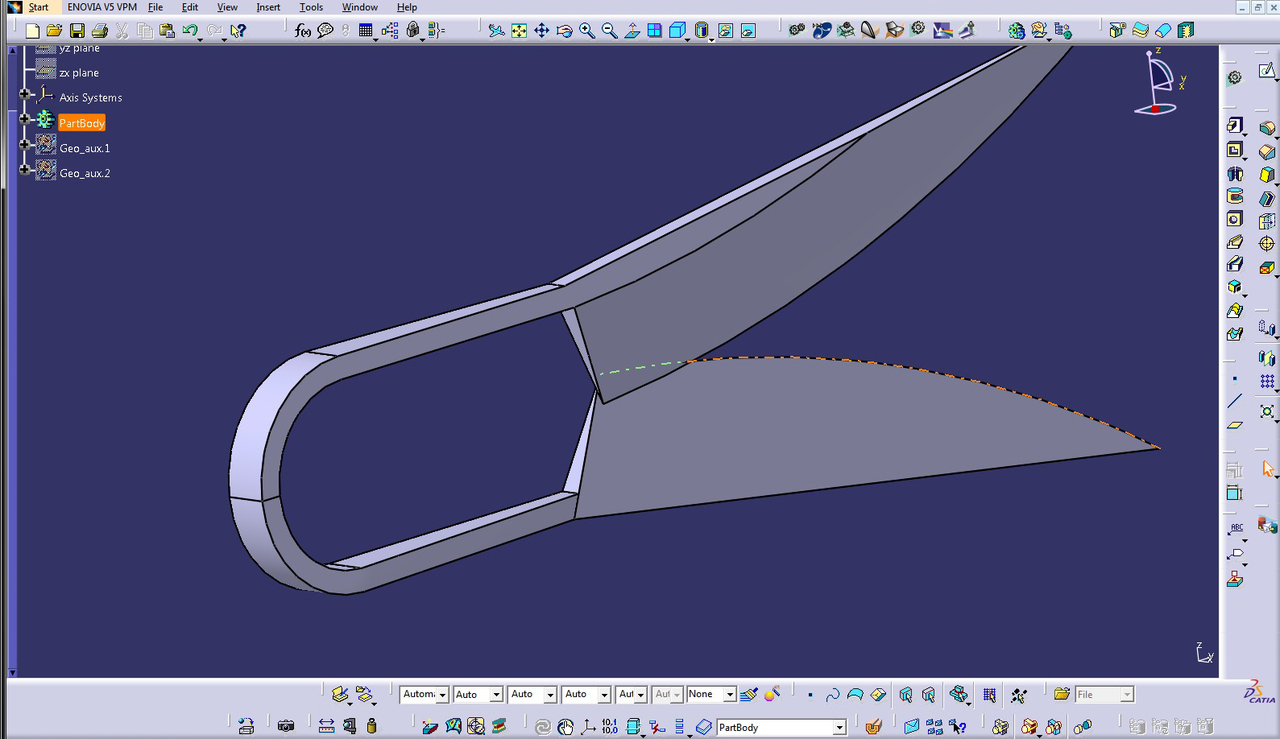1280x739 pixels.
Task: Open the Sketcher tool on right toolbar
Action: 1267,72
